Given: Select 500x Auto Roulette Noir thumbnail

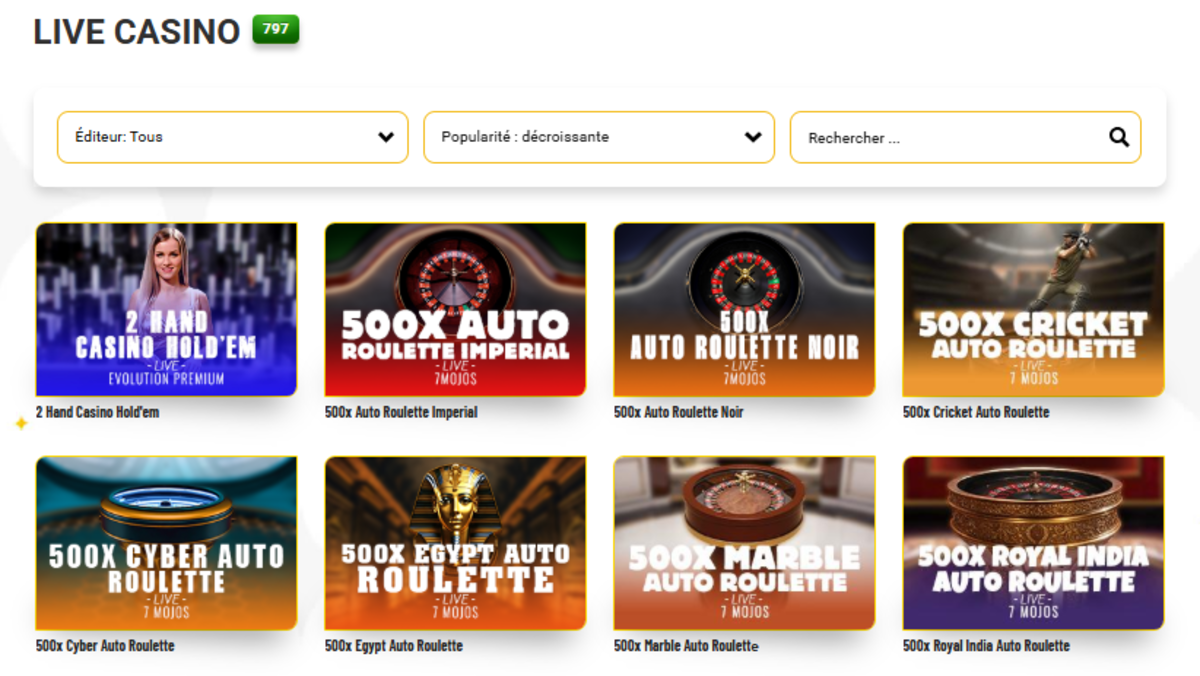Looking at the screenshot, I should [744, 309].
